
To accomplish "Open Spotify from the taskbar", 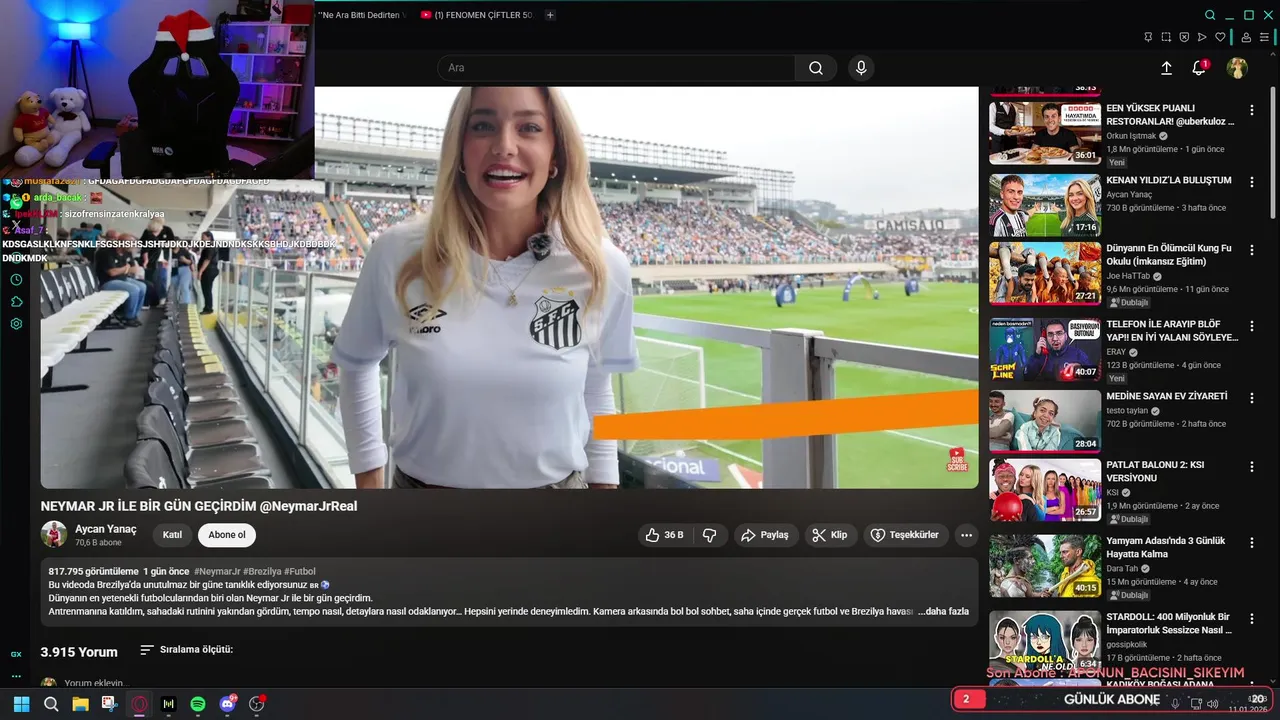I will click(x=198, y=704).
